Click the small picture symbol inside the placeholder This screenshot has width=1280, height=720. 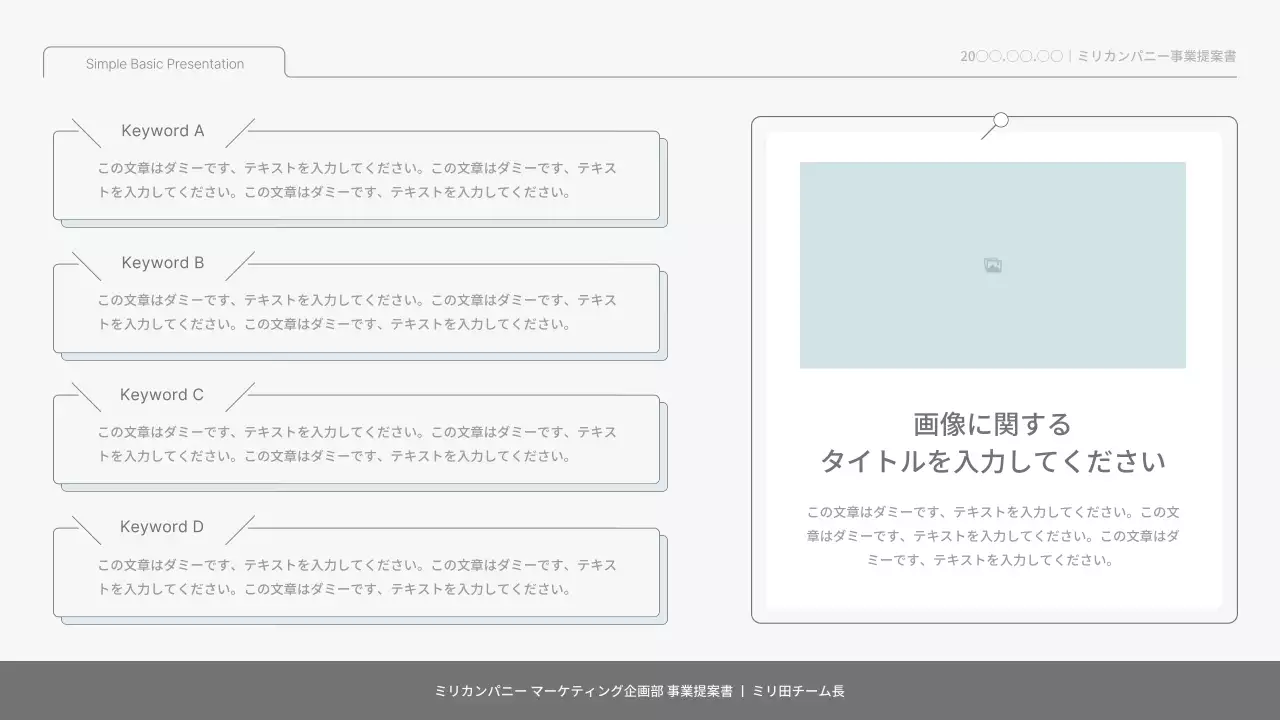tap(991, 265)
